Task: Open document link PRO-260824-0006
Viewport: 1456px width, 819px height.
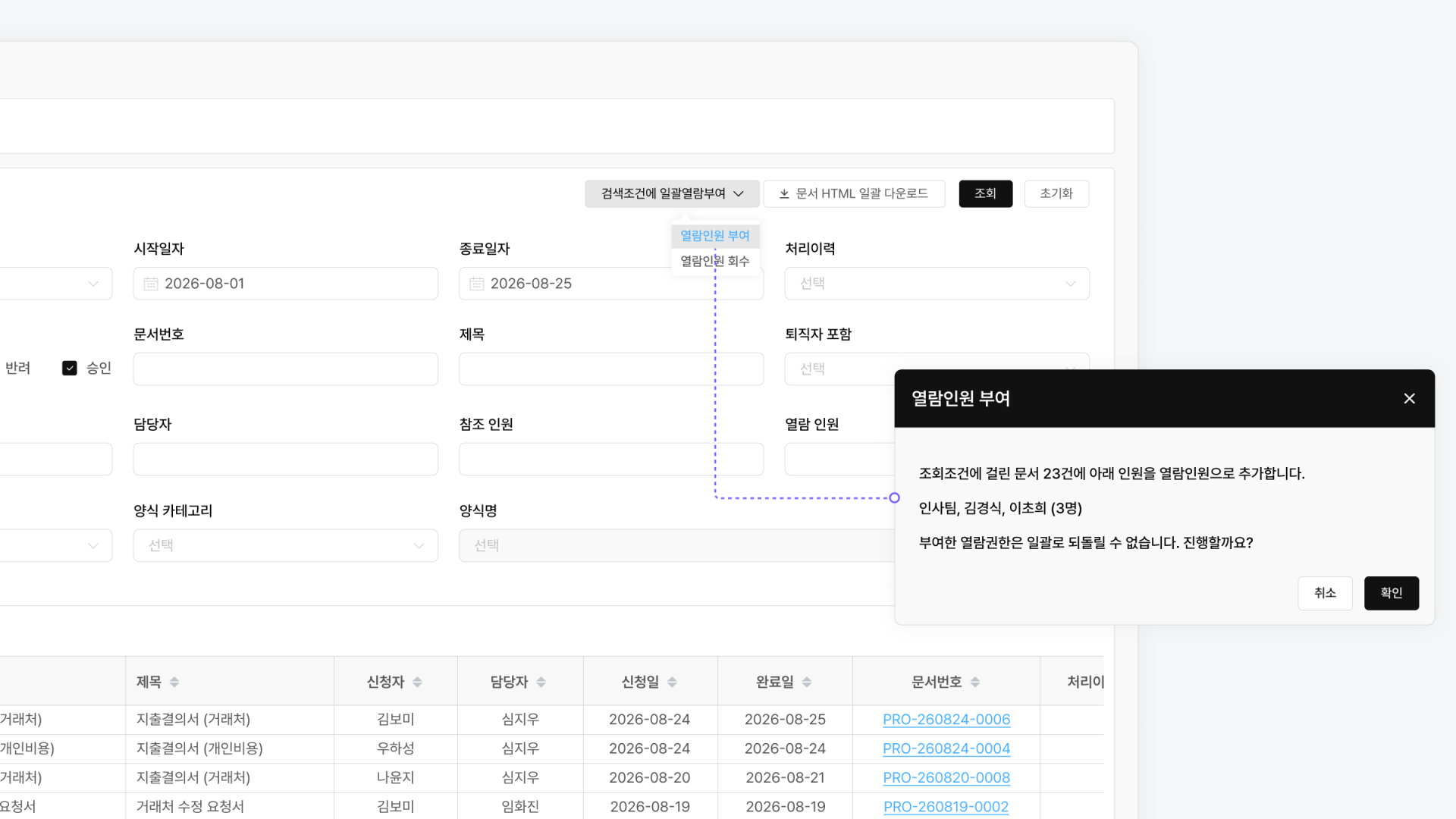Action: point(946,720)
